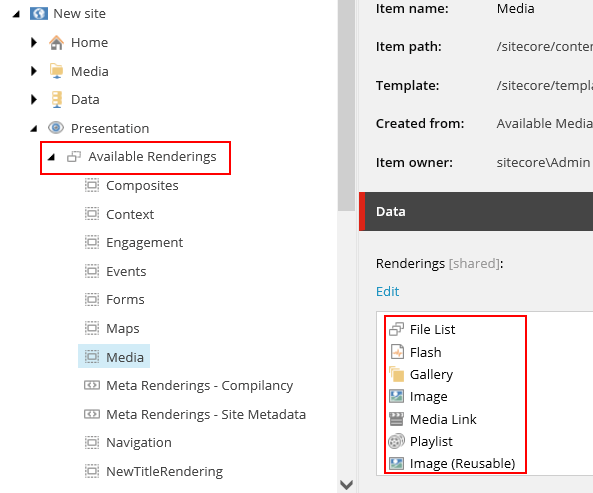Select the Gallery rendering icon
This screenshot has height=493, width=593.
(x=396, y=374)
